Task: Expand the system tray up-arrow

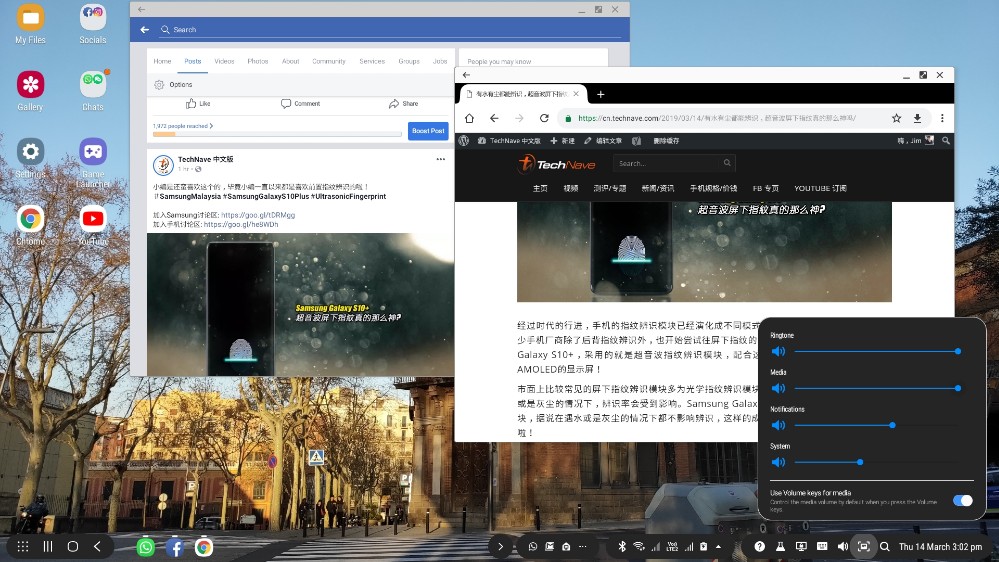Action: (719, 547)
